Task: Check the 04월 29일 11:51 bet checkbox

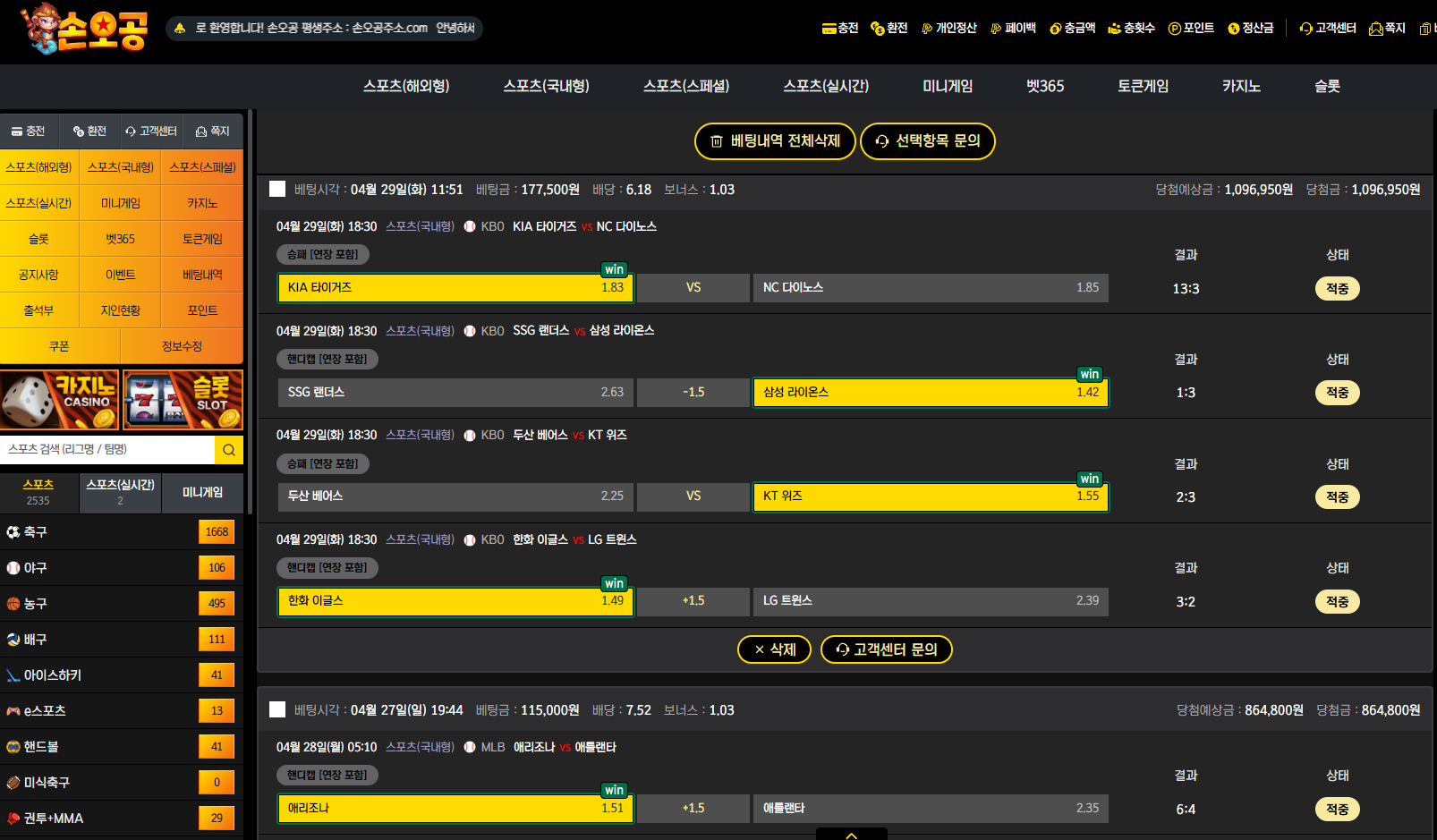Action: click(x=277, y=189)
